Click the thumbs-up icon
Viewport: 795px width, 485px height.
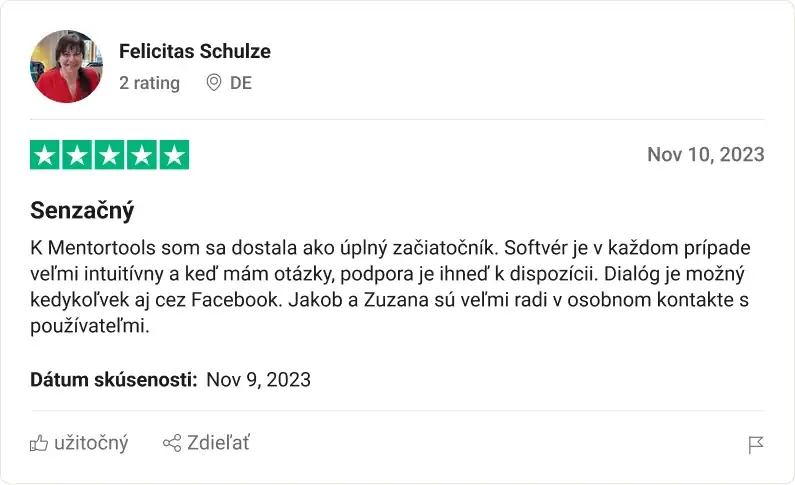click(x=39, y=443)
